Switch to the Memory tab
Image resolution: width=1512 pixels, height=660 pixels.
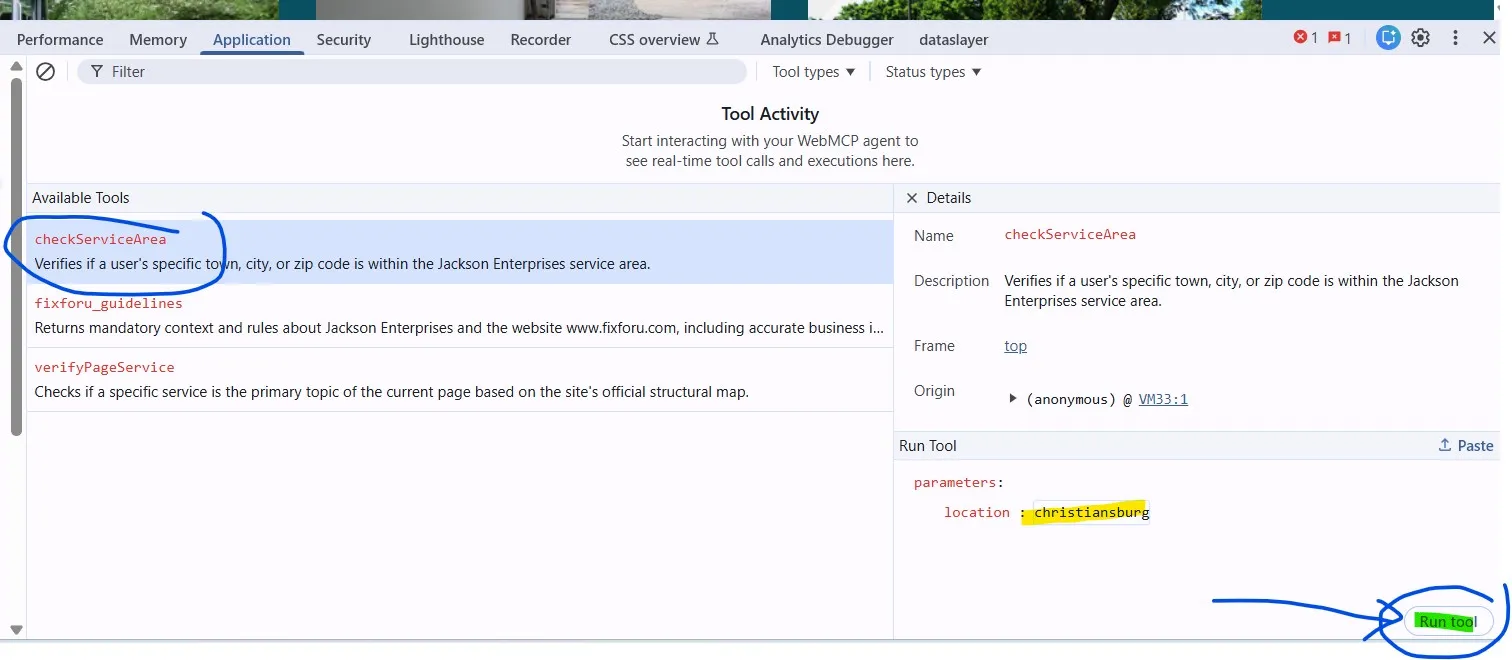click(x=158, y=40)
